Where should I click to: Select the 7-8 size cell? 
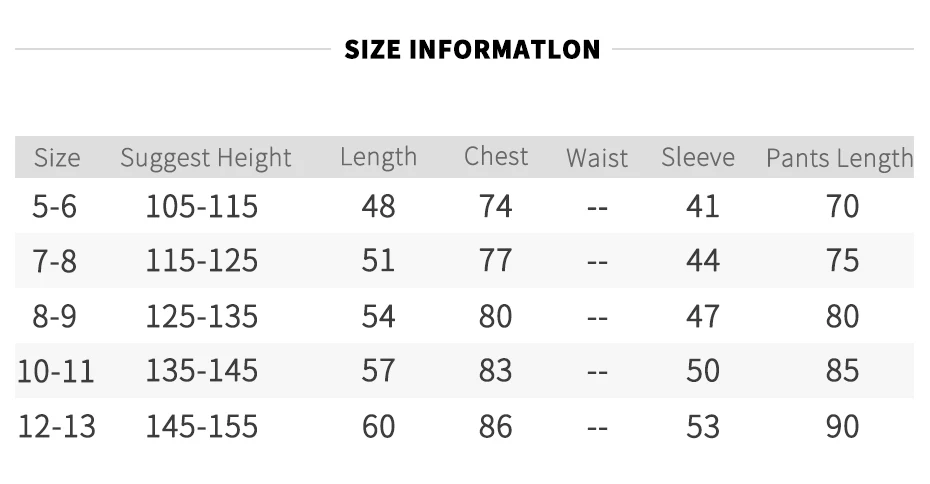tap(55, 261)
